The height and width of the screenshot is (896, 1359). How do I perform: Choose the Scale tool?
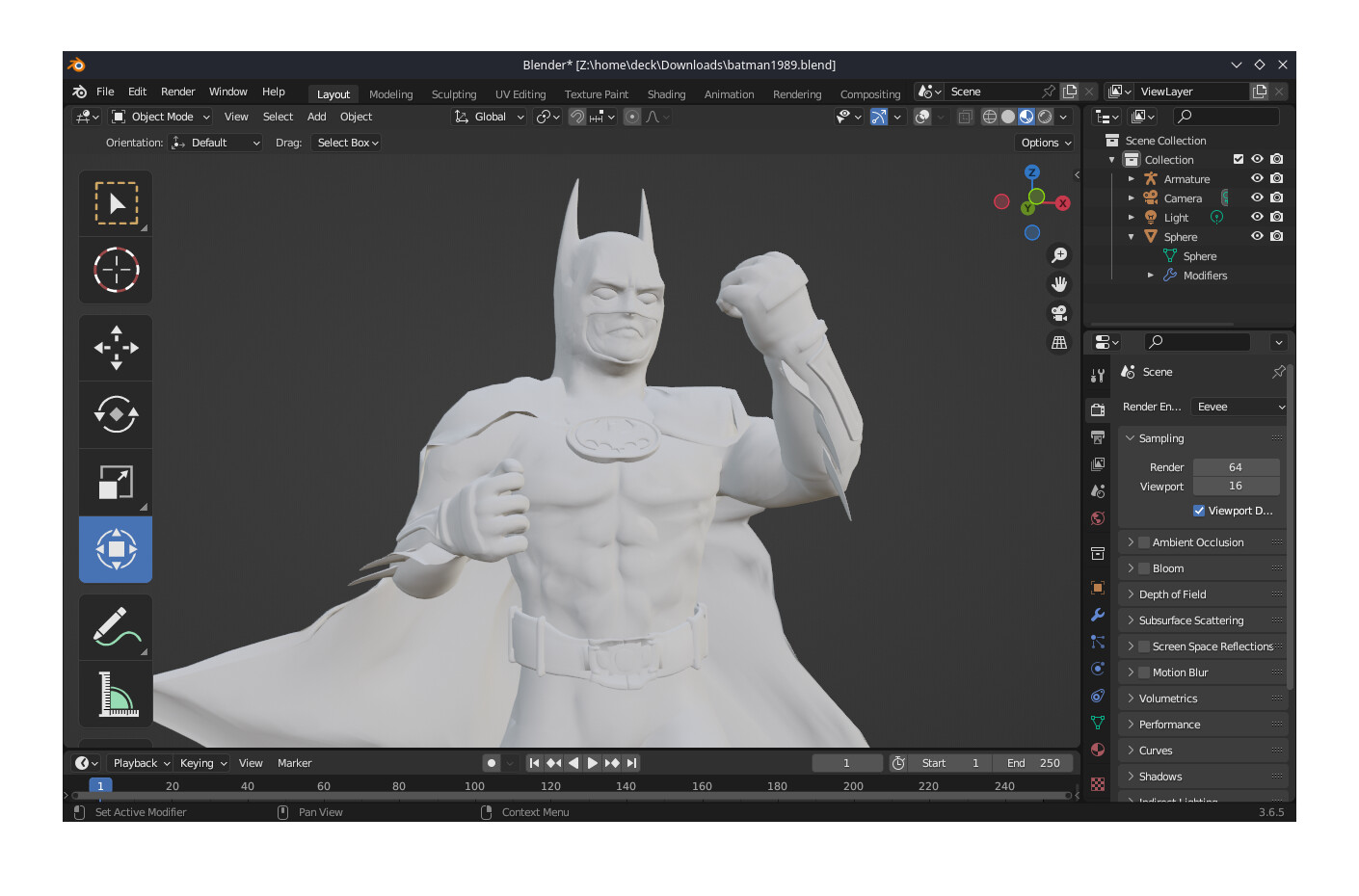(x=116, y=483)
